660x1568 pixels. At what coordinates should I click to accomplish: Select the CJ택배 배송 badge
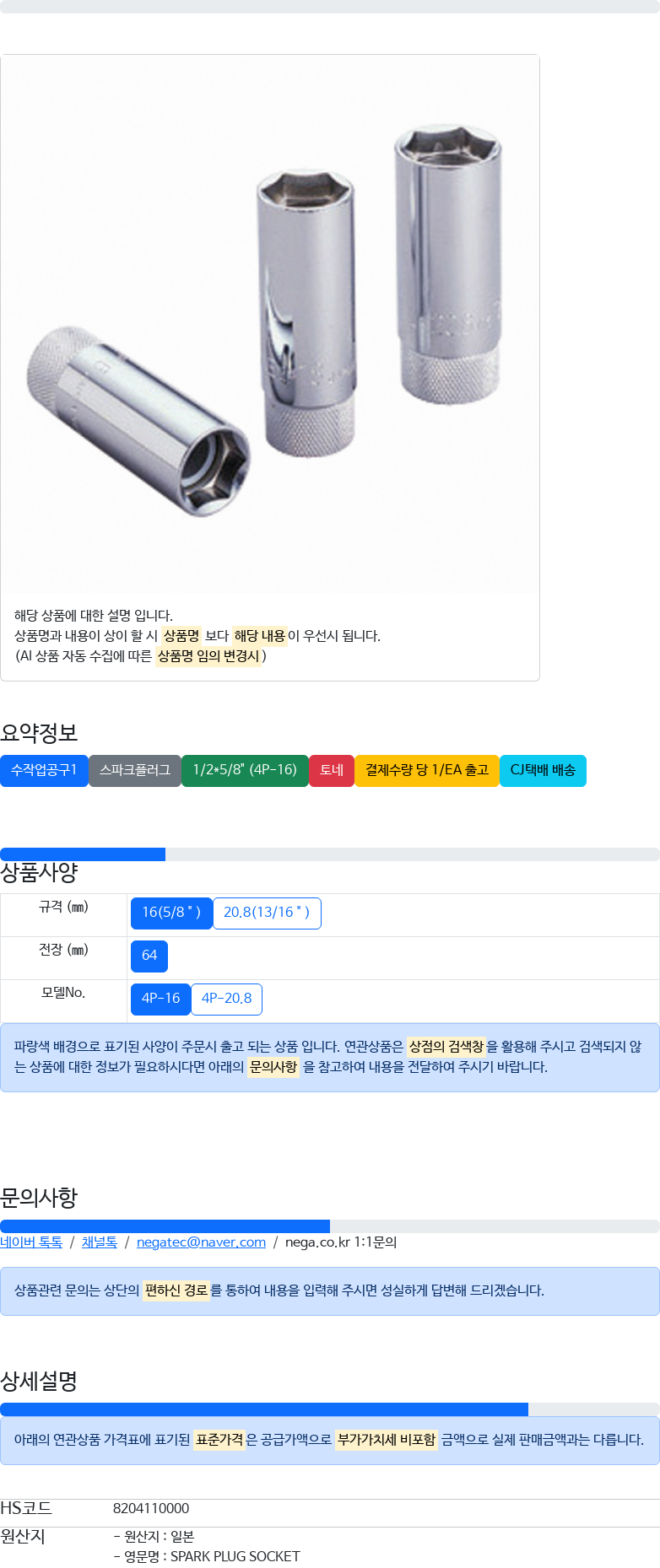coord(543,770)
